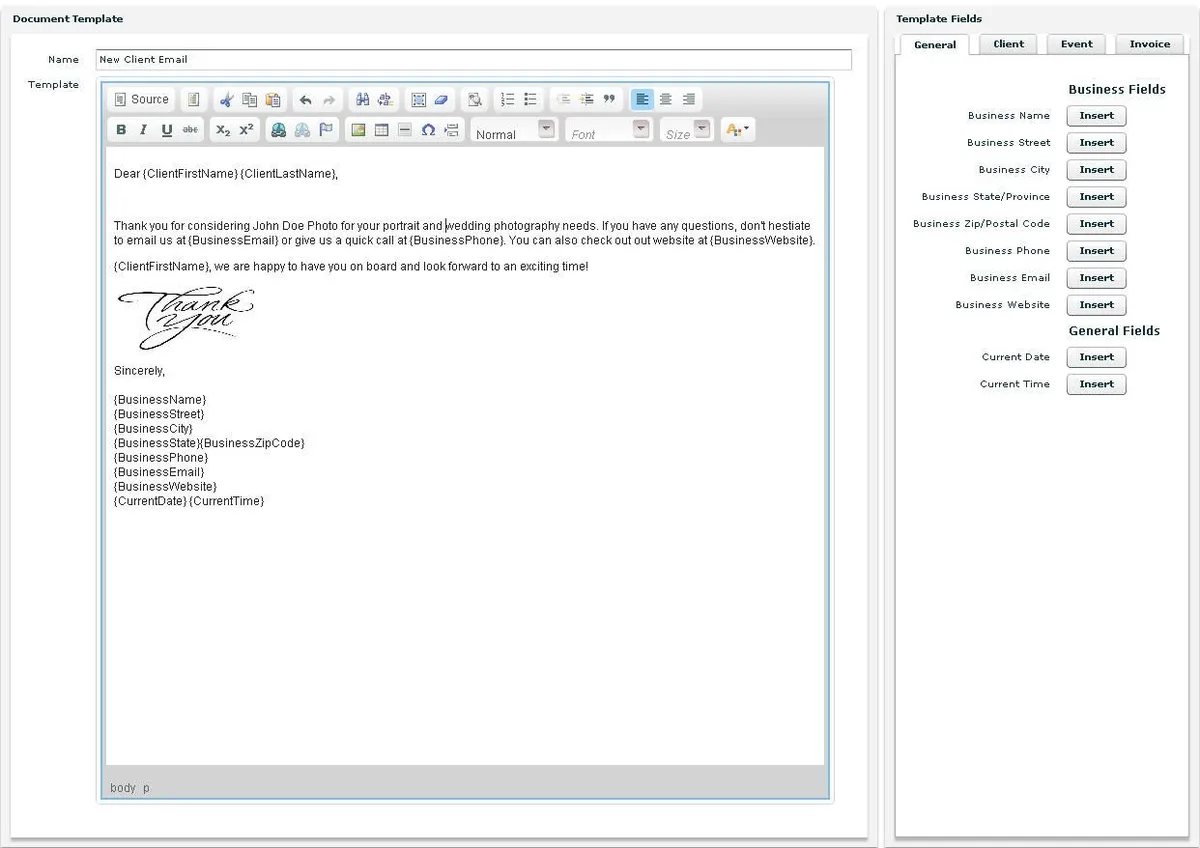Toggle center alignment
Screen dimensions: 1200x848
[x=665, y=100]
